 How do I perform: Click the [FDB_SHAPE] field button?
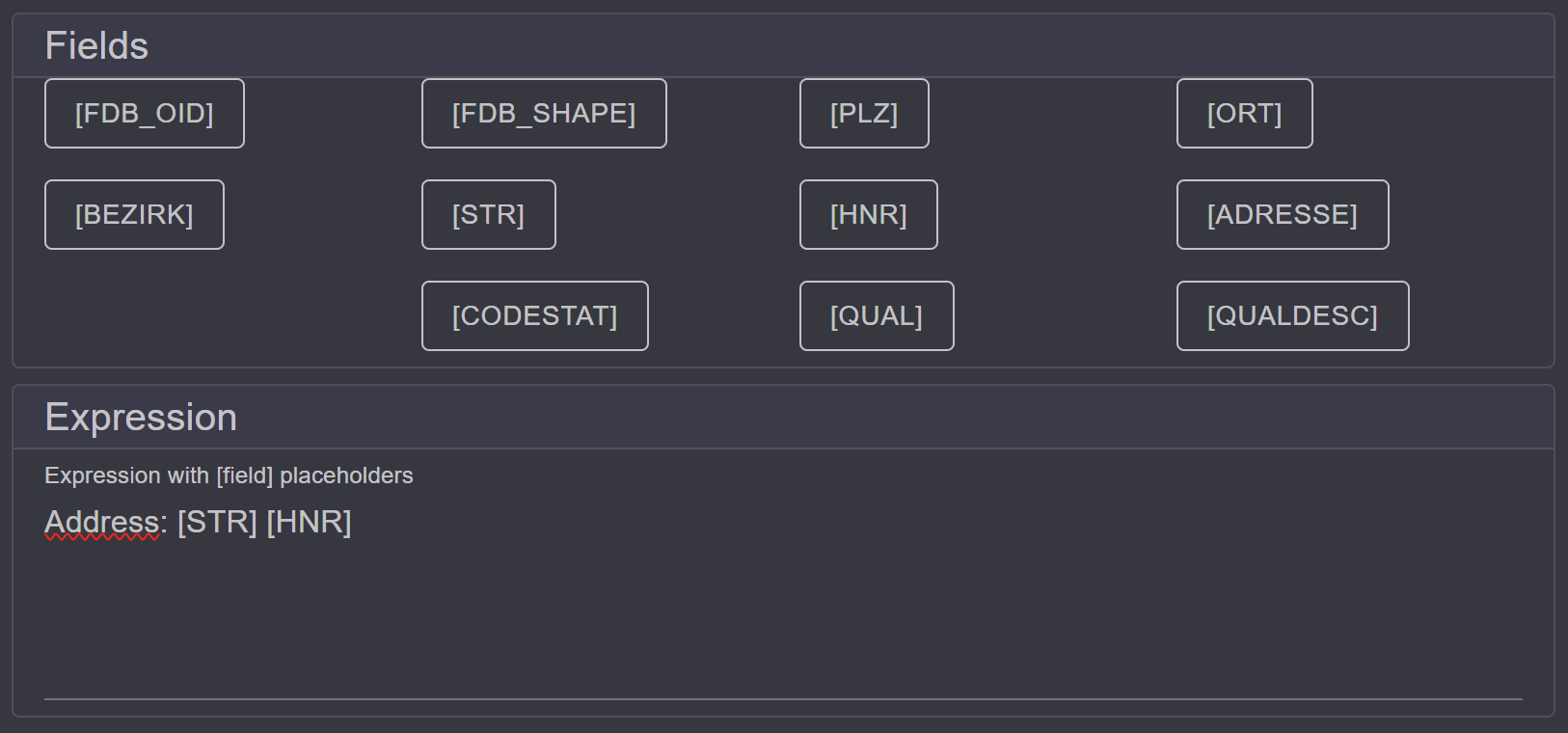point(544,114)
